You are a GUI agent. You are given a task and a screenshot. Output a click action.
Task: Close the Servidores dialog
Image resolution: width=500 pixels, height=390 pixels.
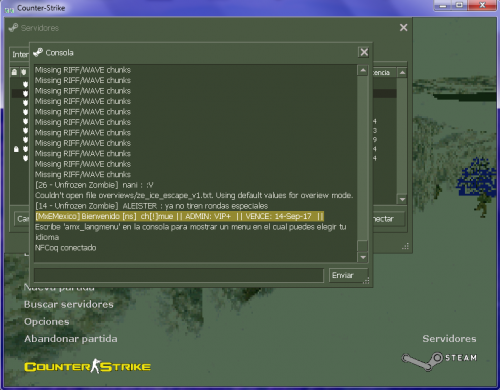coord(403,28)
